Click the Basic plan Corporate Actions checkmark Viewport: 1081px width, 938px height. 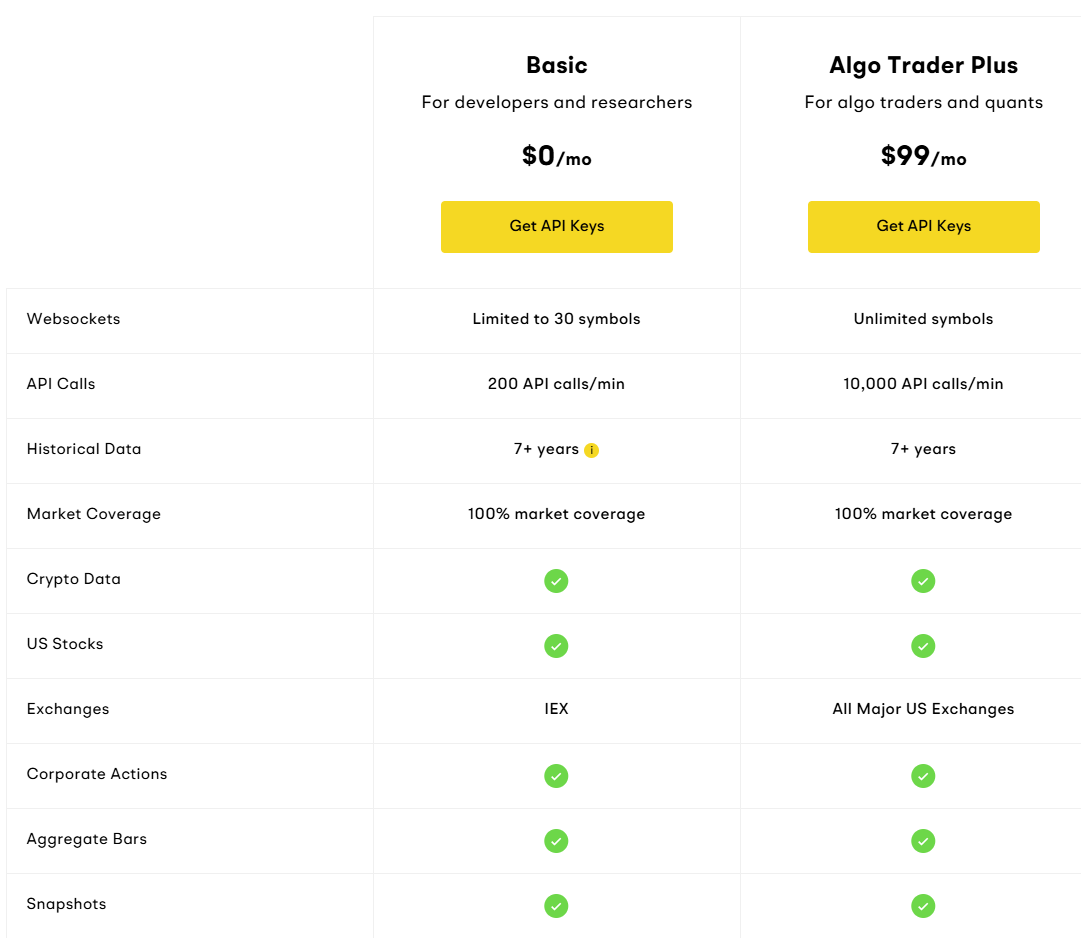pos(556,776)
